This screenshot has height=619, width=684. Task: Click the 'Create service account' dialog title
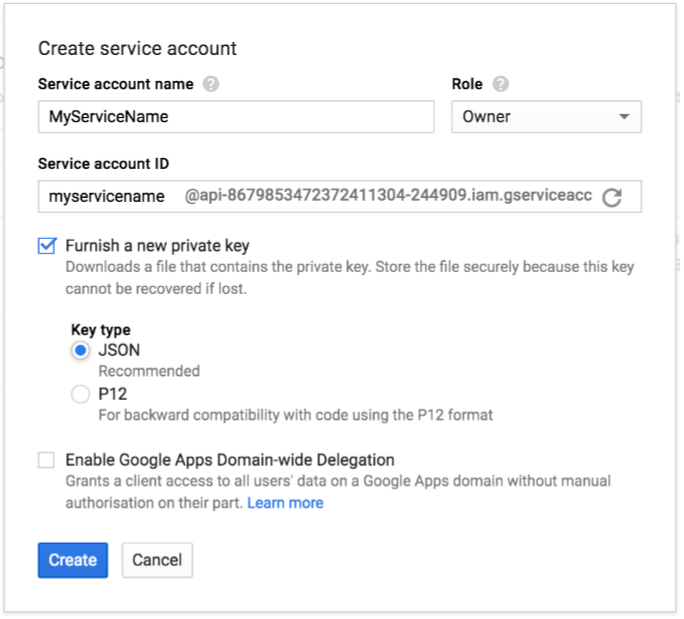pyautogui.click(x=137, y=48)
